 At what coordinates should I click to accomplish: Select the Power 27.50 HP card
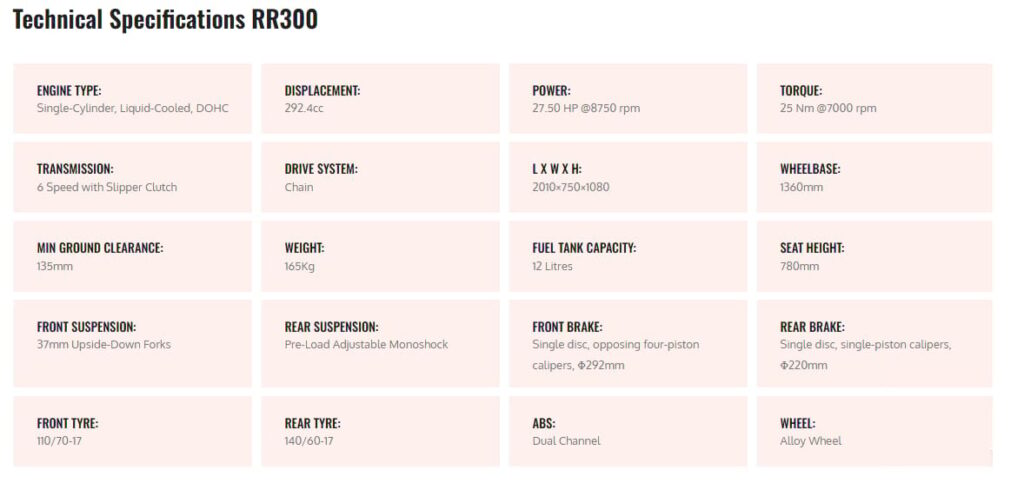pyautogui.click(x=628, y=99)
